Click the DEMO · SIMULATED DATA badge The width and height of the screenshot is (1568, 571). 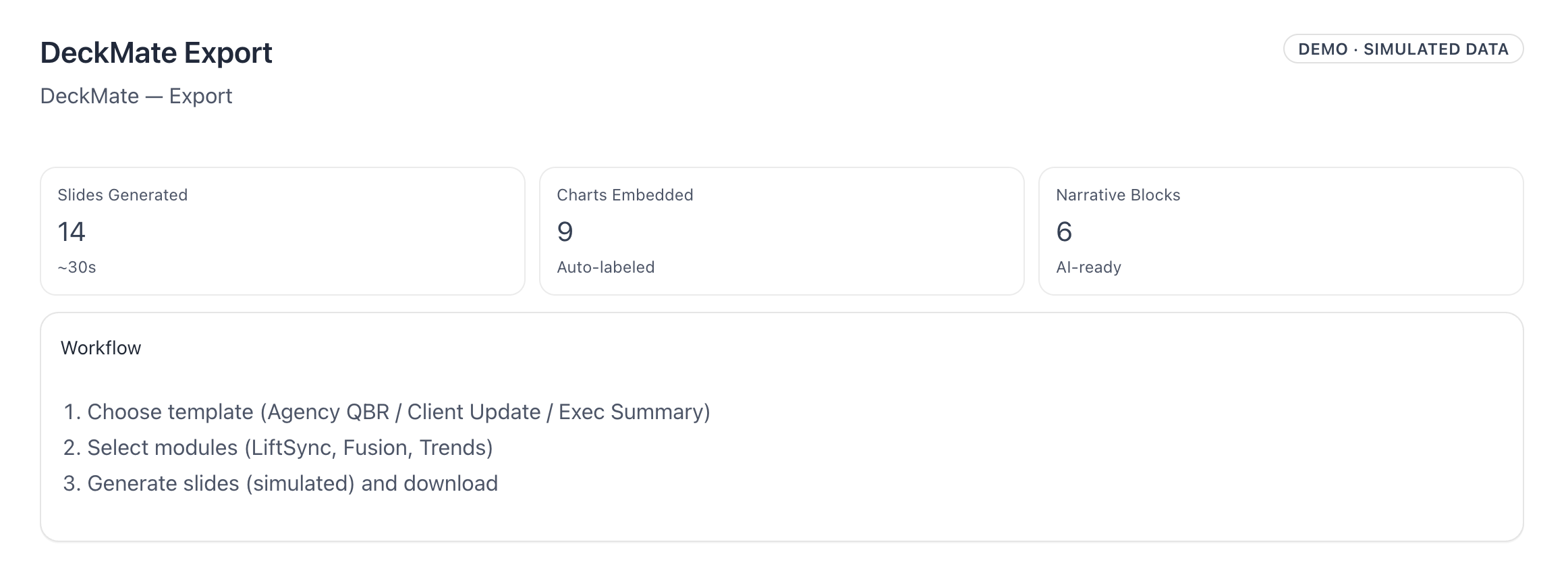pyautogui.click(x=1403, y=49)
